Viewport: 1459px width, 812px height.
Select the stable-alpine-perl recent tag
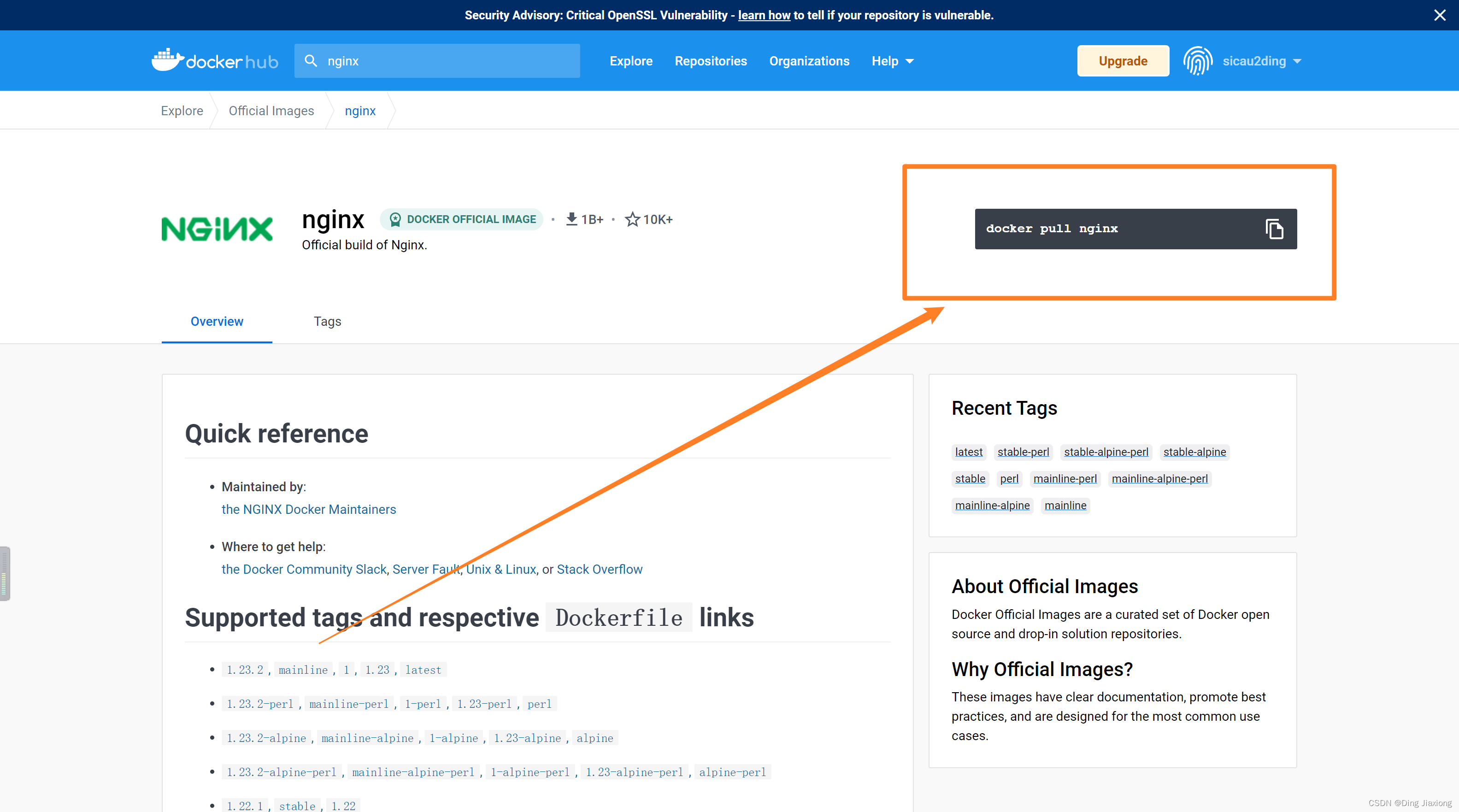[x=1106, y=452]
